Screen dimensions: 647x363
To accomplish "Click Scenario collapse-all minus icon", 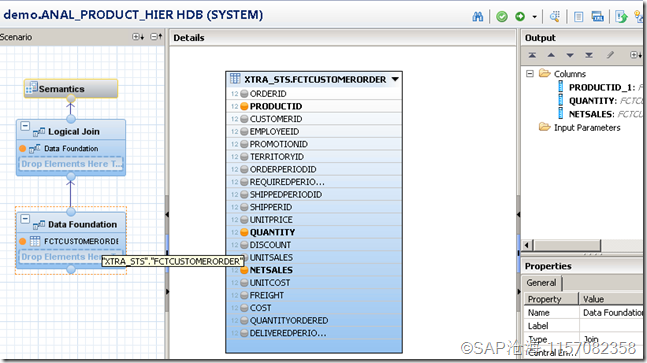I will (156, 37).
